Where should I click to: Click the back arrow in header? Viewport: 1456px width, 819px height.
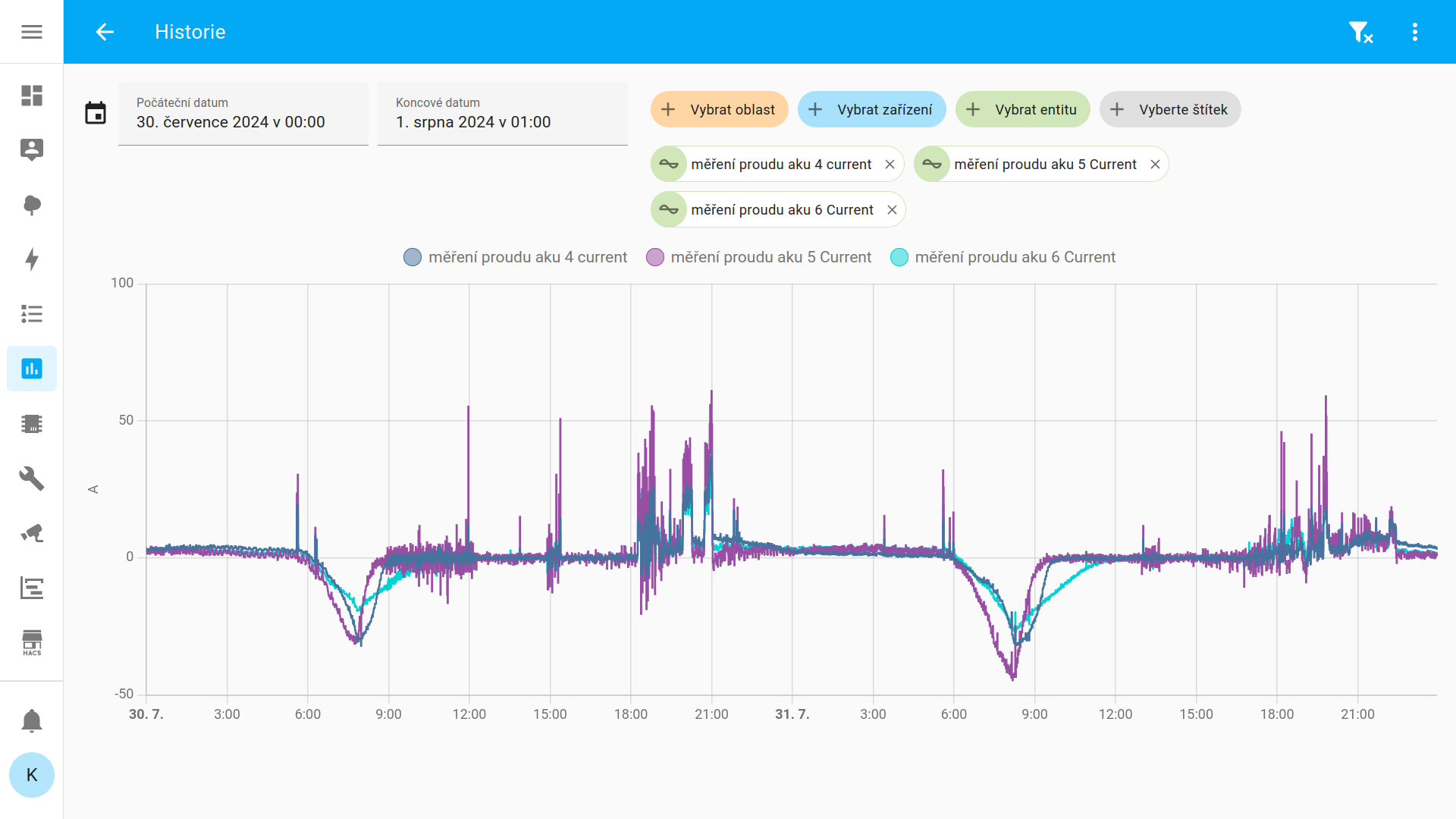pyautogui.click(x=105, y=32)
